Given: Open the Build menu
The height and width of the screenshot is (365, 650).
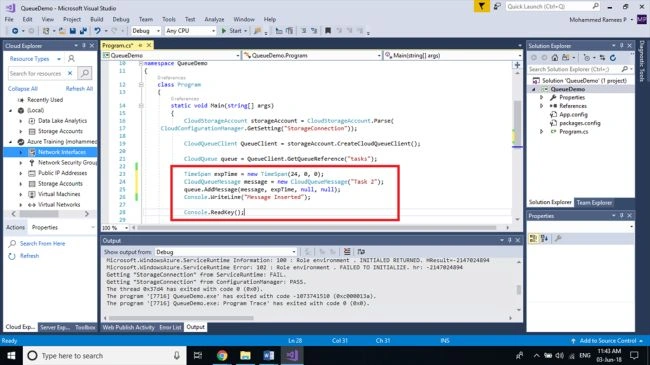Looking at the screenshot, I should (97, 19).
